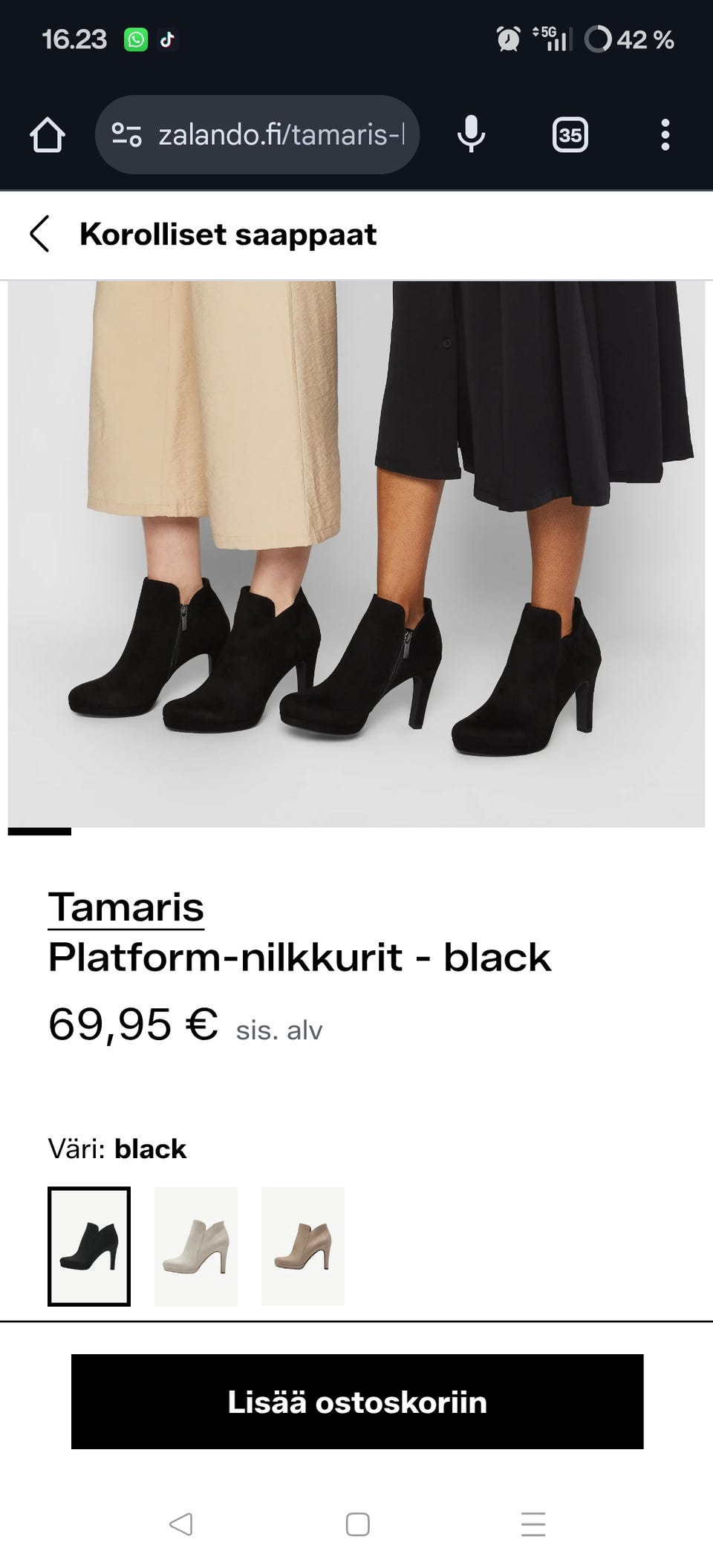Tap the product photo of black boots
Viewport: 713px width, 1568px height.
point(356,554)
